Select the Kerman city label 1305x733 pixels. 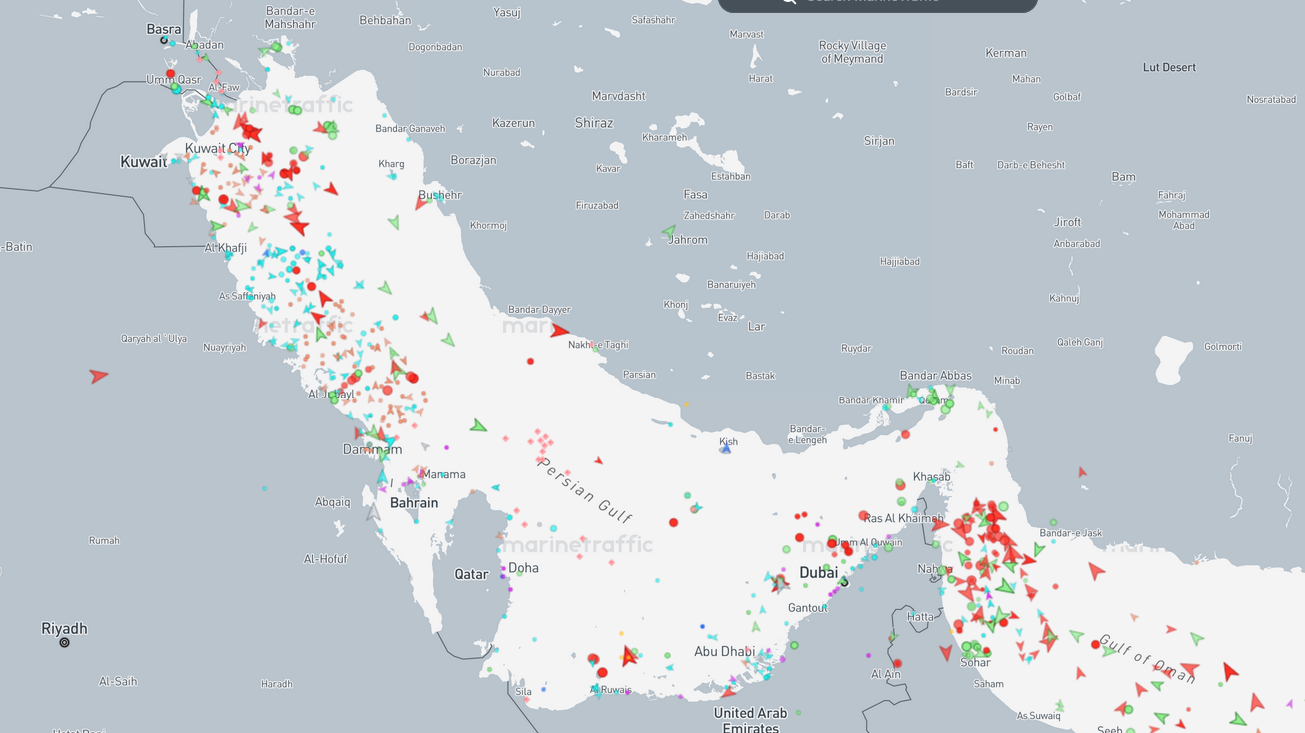[1006, 53]
